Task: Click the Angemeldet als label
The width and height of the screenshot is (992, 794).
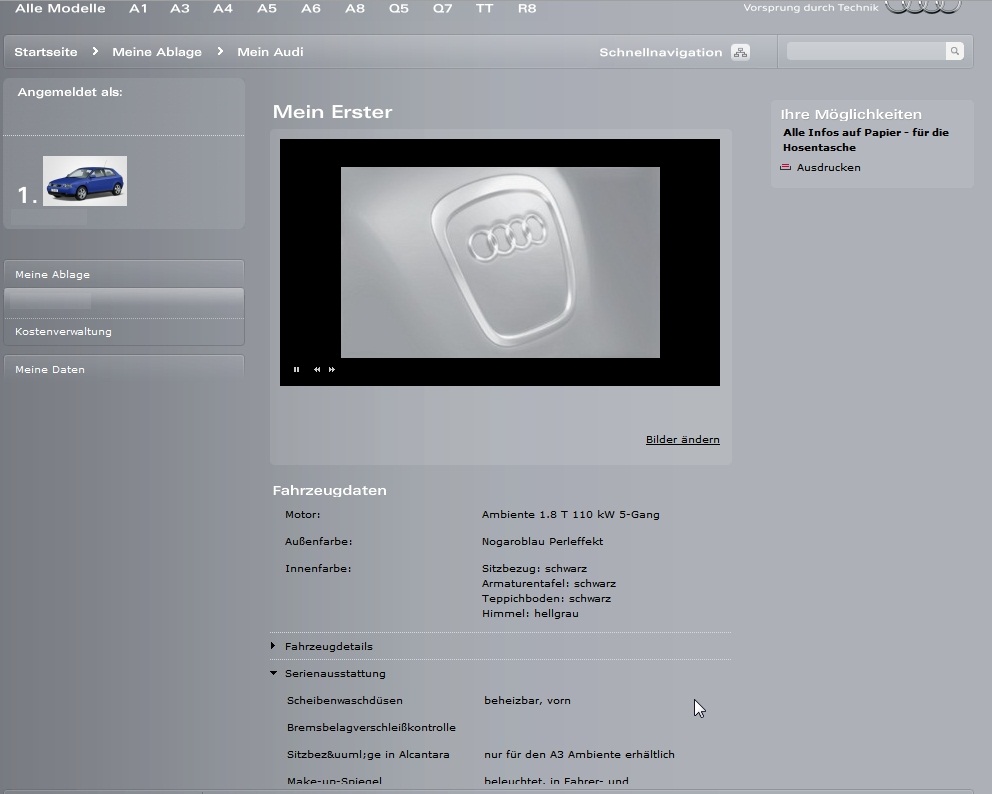Action: (x=70, y=92)
